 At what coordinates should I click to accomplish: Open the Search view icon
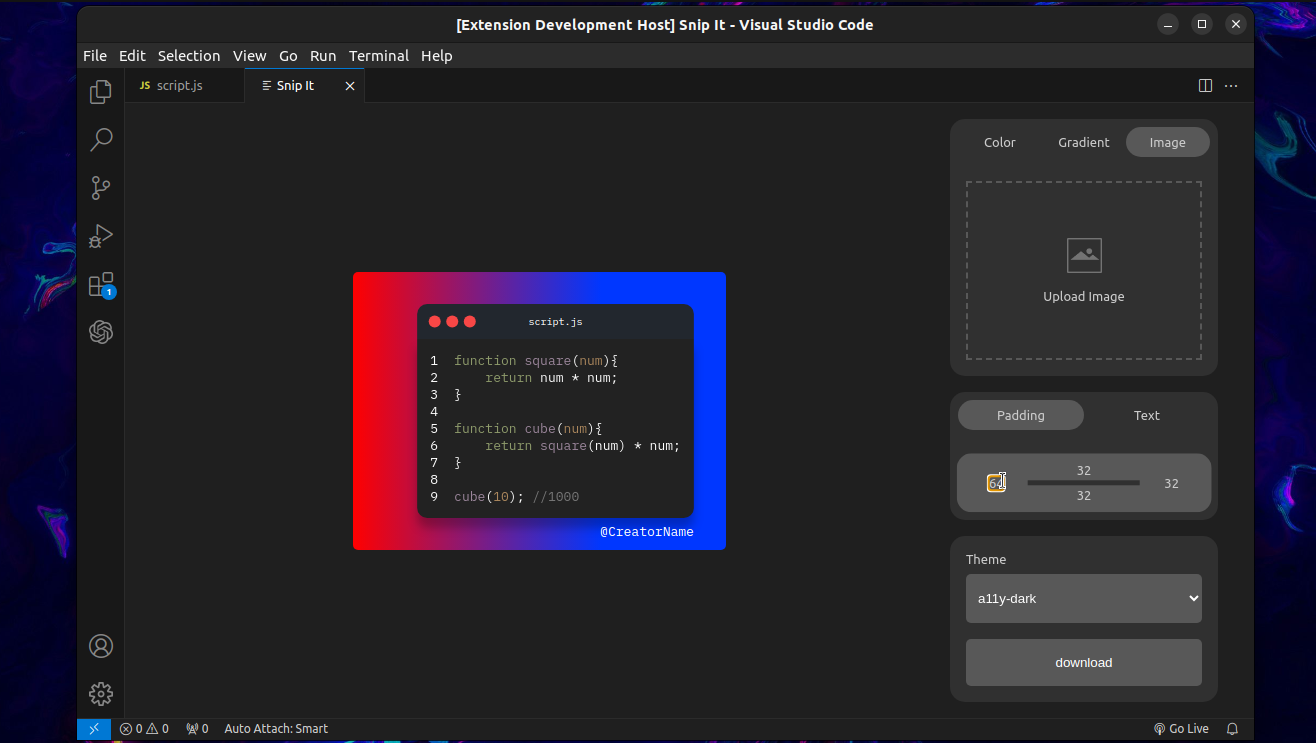coord(101,140)
